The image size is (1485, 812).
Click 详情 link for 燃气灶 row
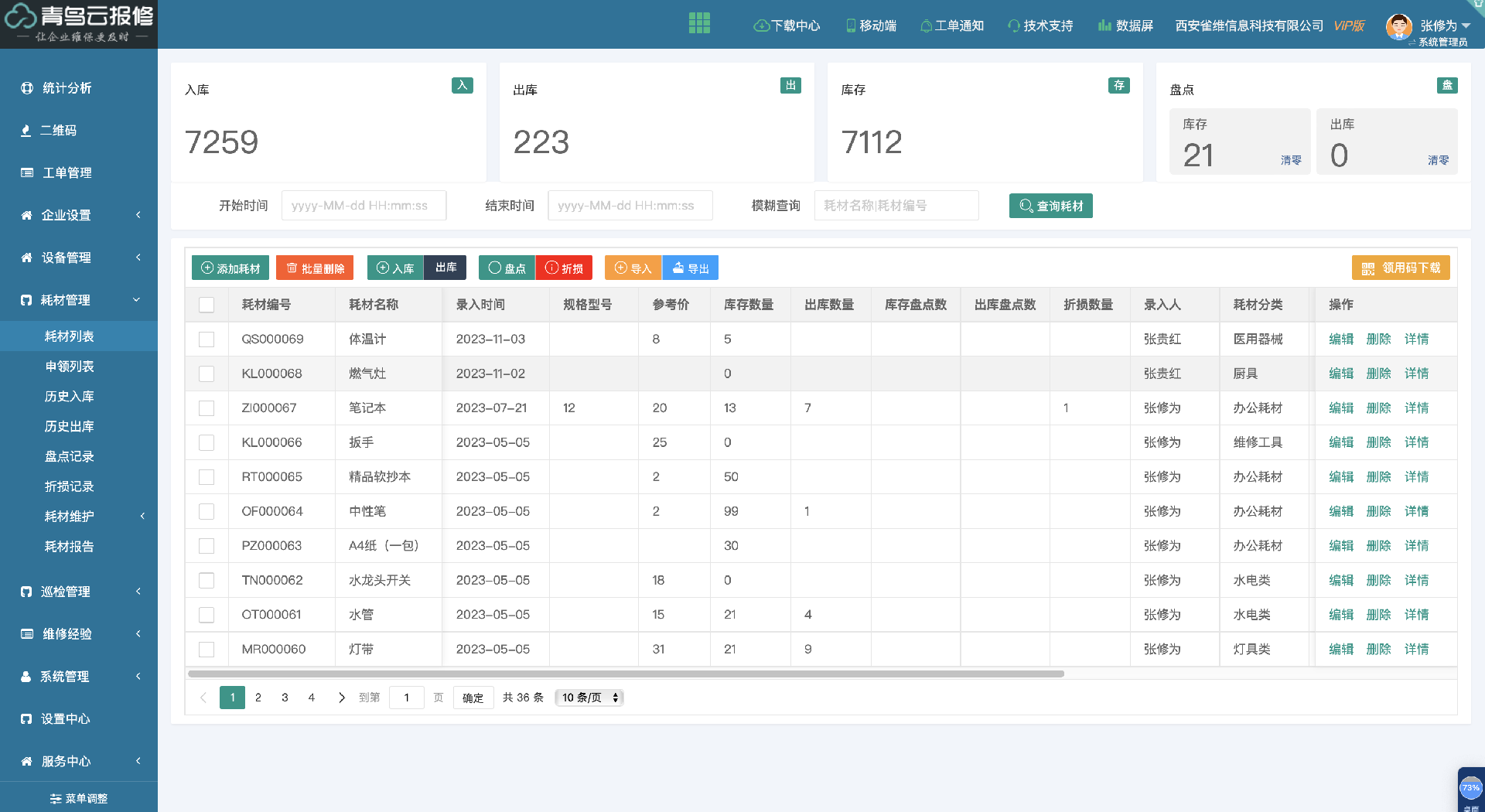point(1416,374)
